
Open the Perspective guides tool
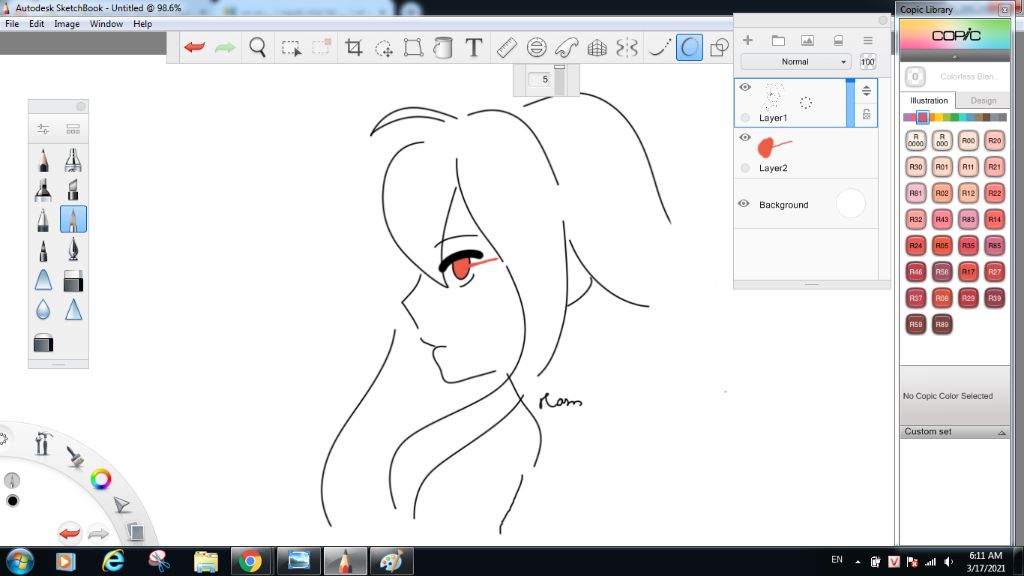[597, 48]
